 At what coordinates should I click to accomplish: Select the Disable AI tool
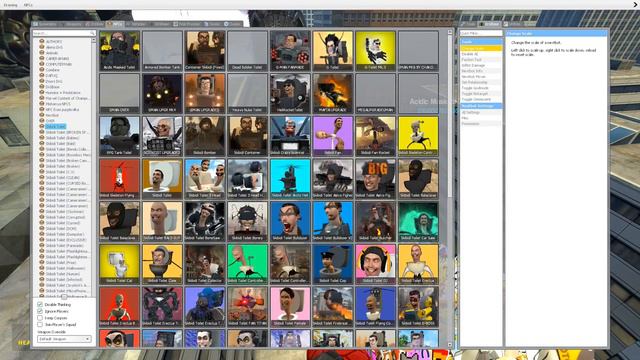pos(481,54)
